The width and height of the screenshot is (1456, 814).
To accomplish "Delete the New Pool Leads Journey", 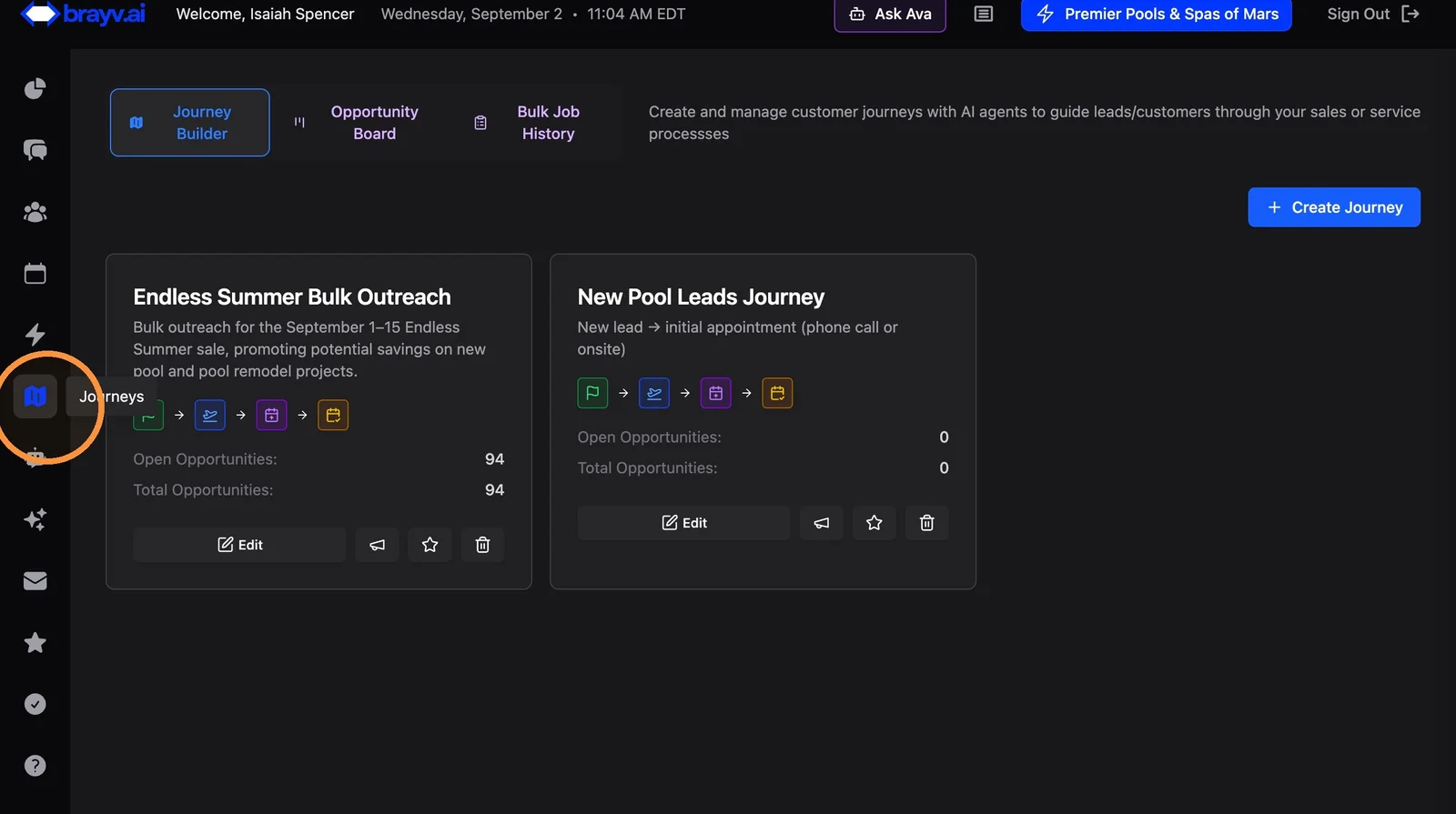I will (x=926, y=523).
